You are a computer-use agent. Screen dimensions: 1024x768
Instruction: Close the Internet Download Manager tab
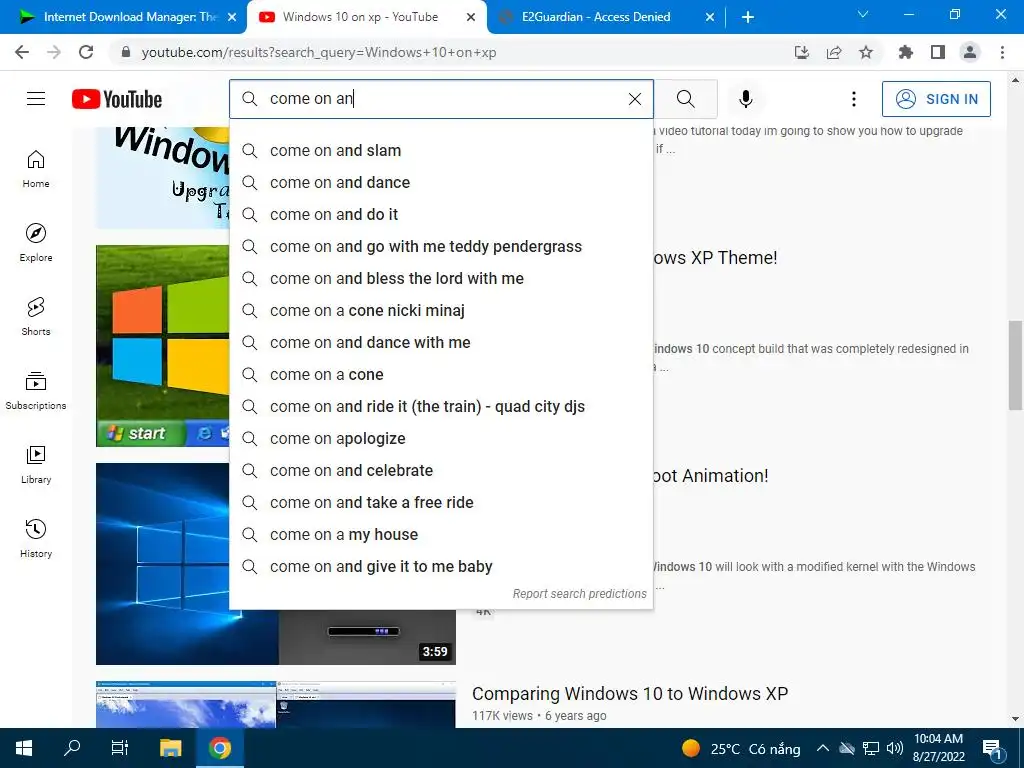232,17
